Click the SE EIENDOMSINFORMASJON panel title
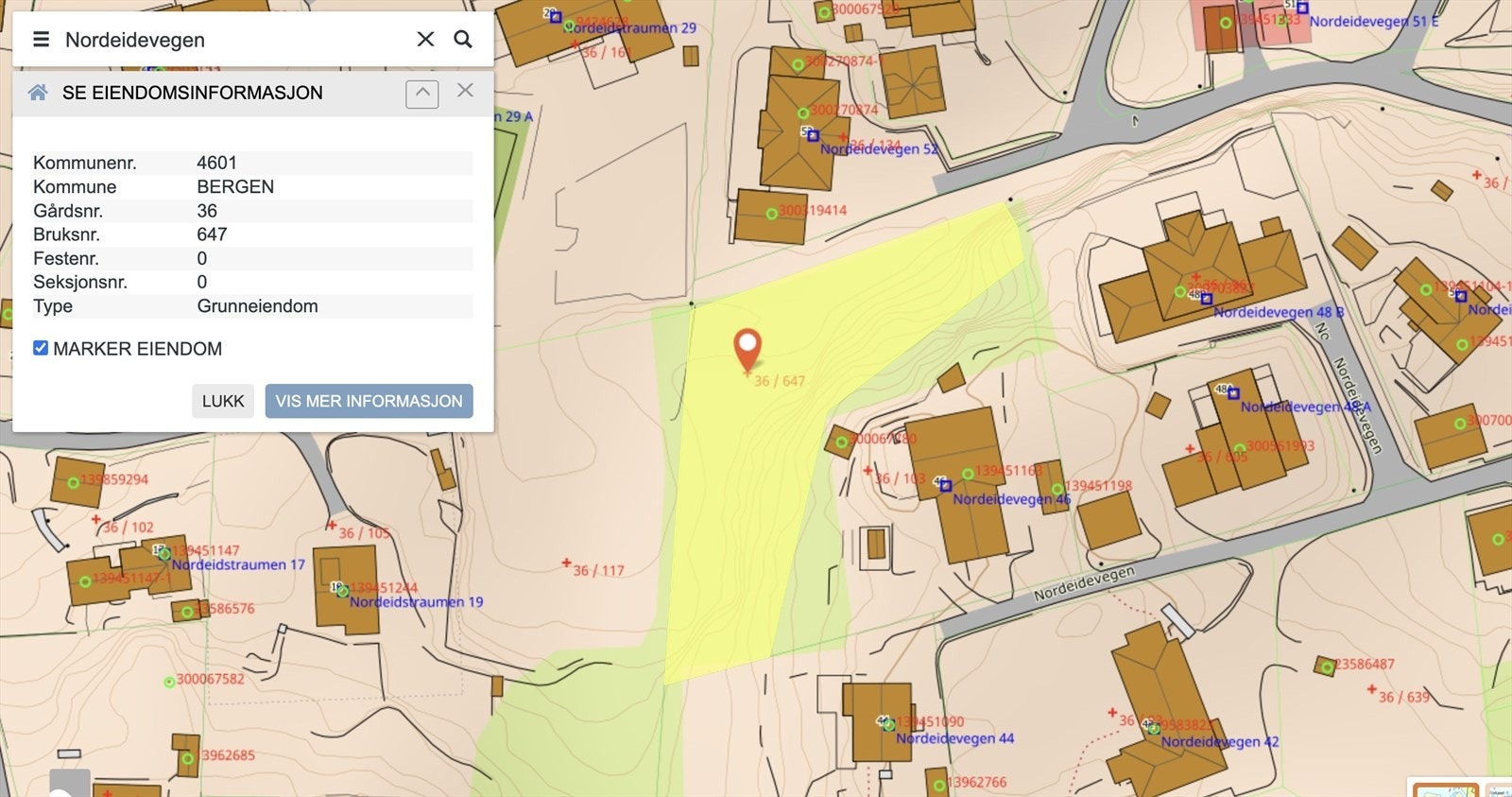This screenshot has width=1512, height=797. tap(193, 93)
